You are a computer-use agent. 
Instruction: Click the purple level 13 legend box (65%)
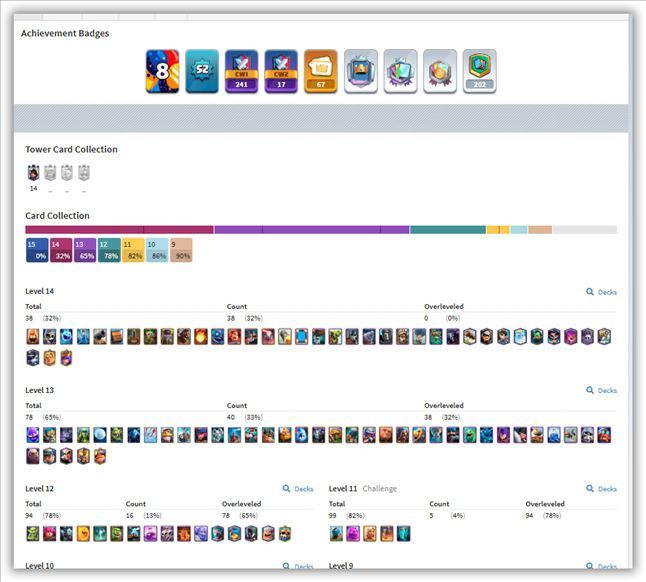[x=85, y=250]
